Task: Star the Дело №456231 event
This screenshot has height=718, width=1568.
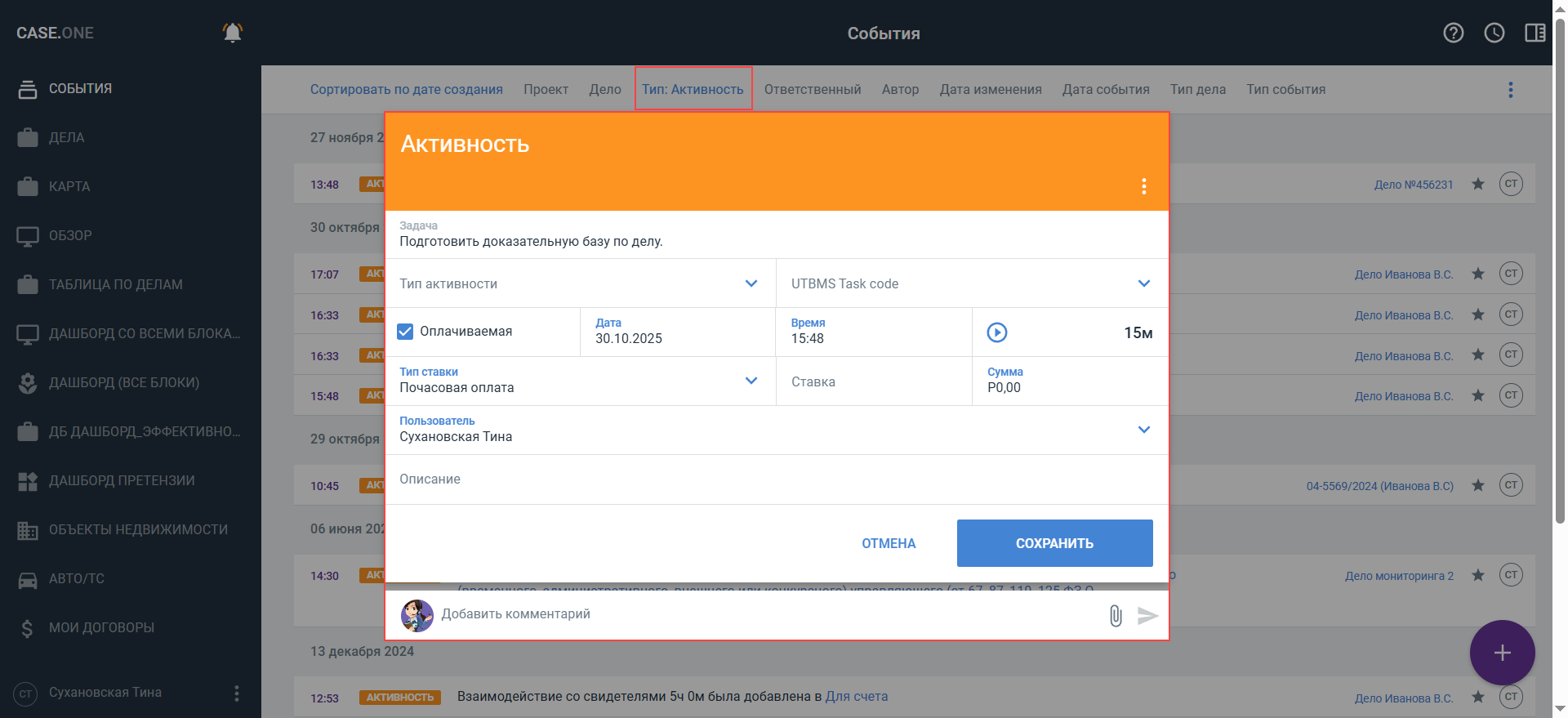Action: (x=1478, y=184)
